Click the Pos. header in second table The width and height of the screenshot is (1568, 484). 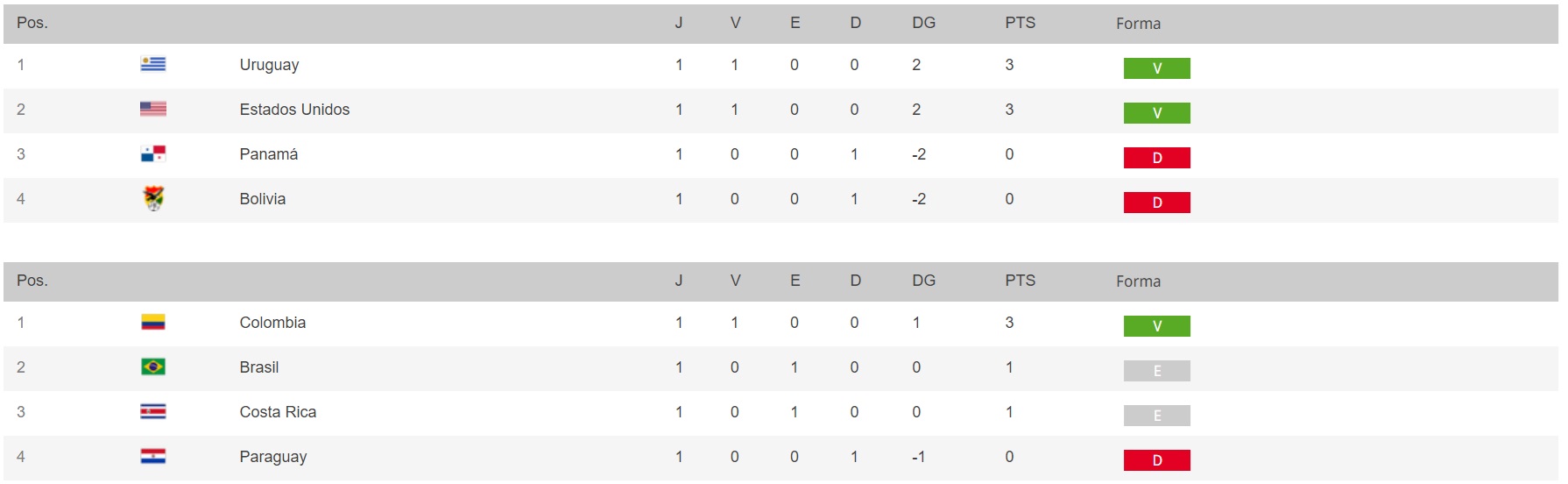point(32,281)
